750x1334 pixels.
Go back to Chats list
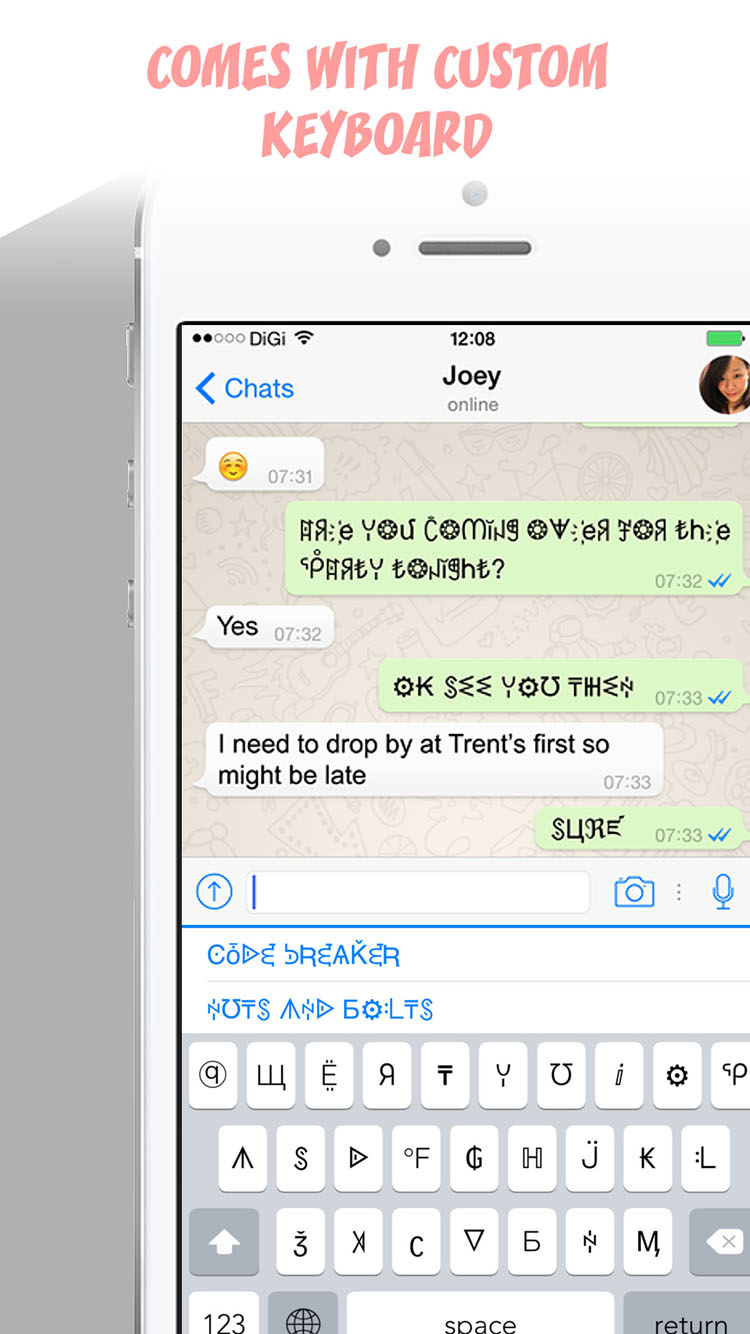click(x=245, y=388)
